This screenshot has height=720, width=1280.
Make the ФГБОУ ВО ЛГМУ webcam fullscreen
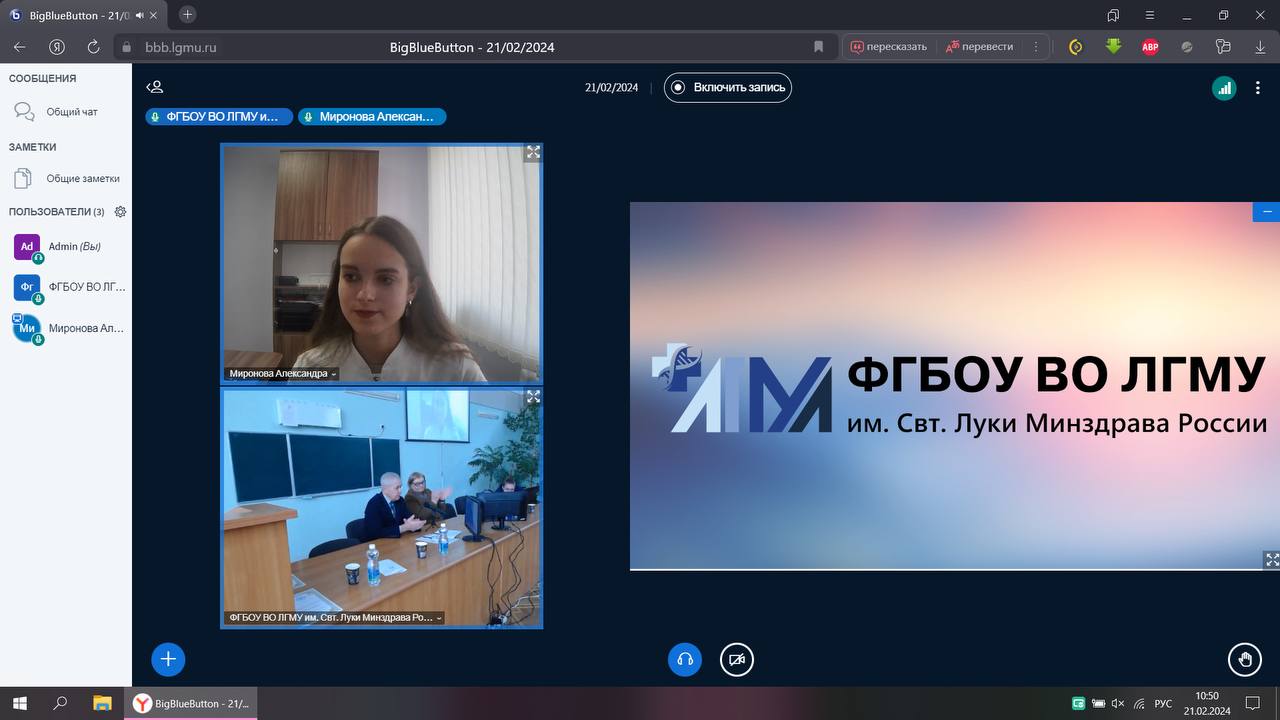pyautogui.click(x=533, y=397)
